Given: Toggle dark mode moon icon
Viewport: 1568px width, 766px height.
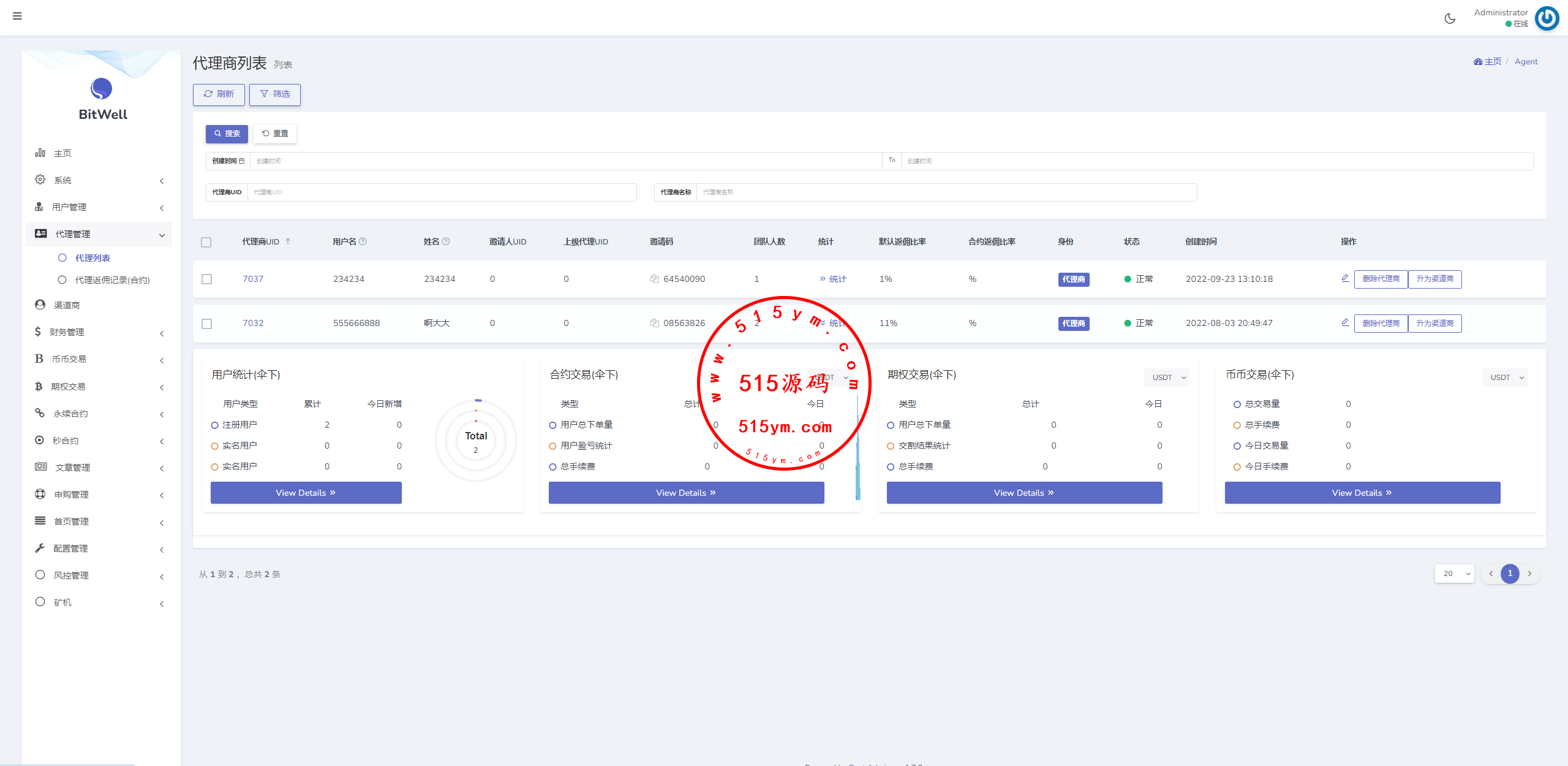Looking at the screenshot, I should 1449,18.
